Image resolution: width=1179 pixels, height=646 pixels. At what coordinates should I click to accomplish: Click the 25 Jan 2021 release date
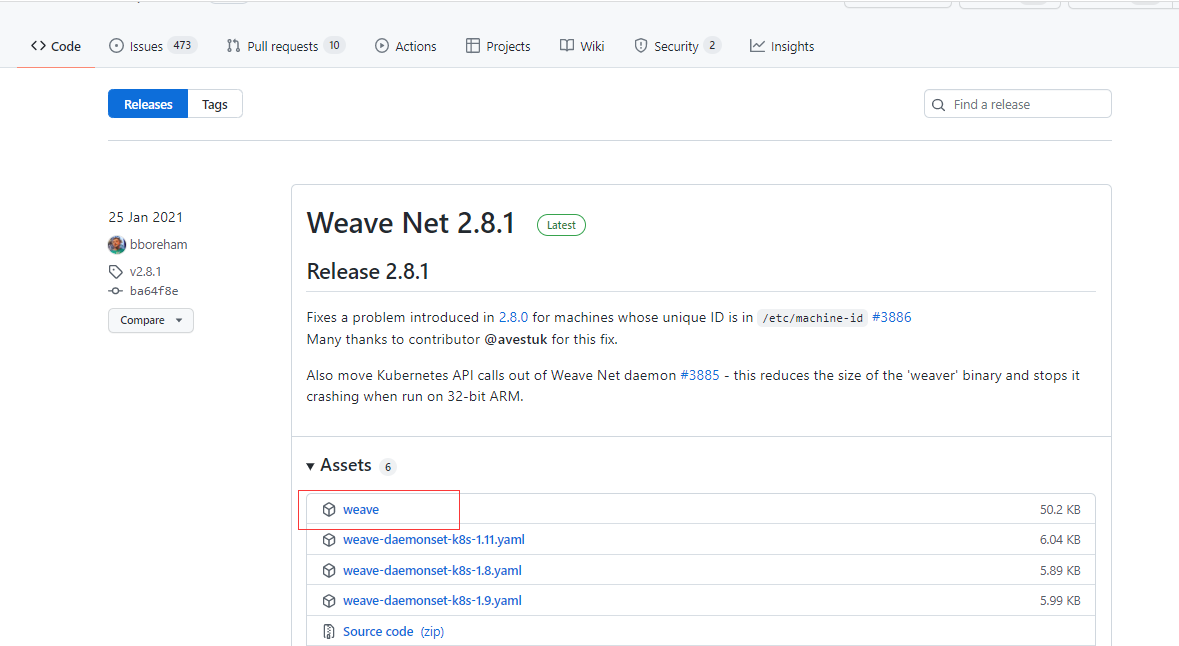[145, 217]
